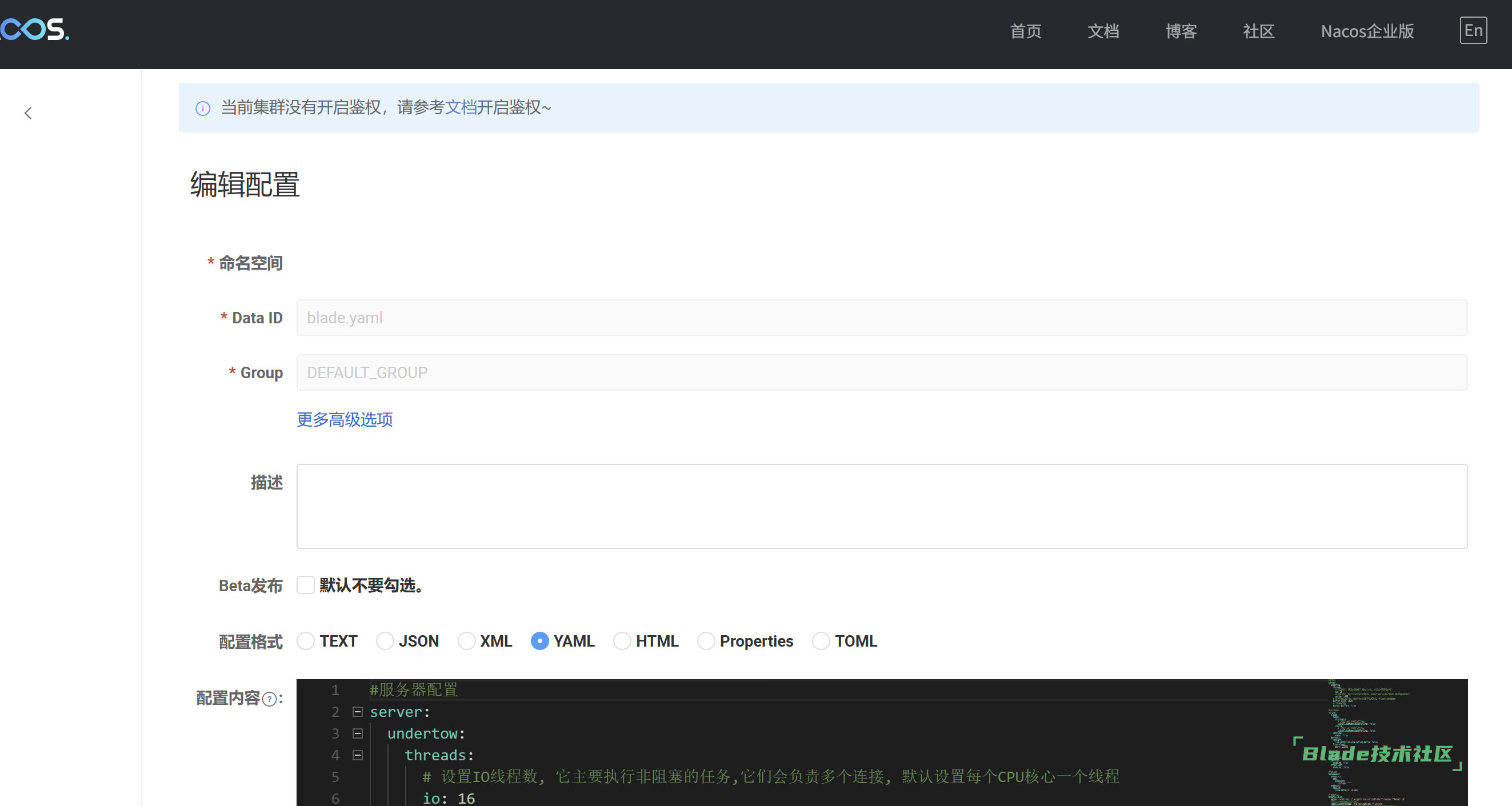Open 博客 in top navigation

(1181, 31)
